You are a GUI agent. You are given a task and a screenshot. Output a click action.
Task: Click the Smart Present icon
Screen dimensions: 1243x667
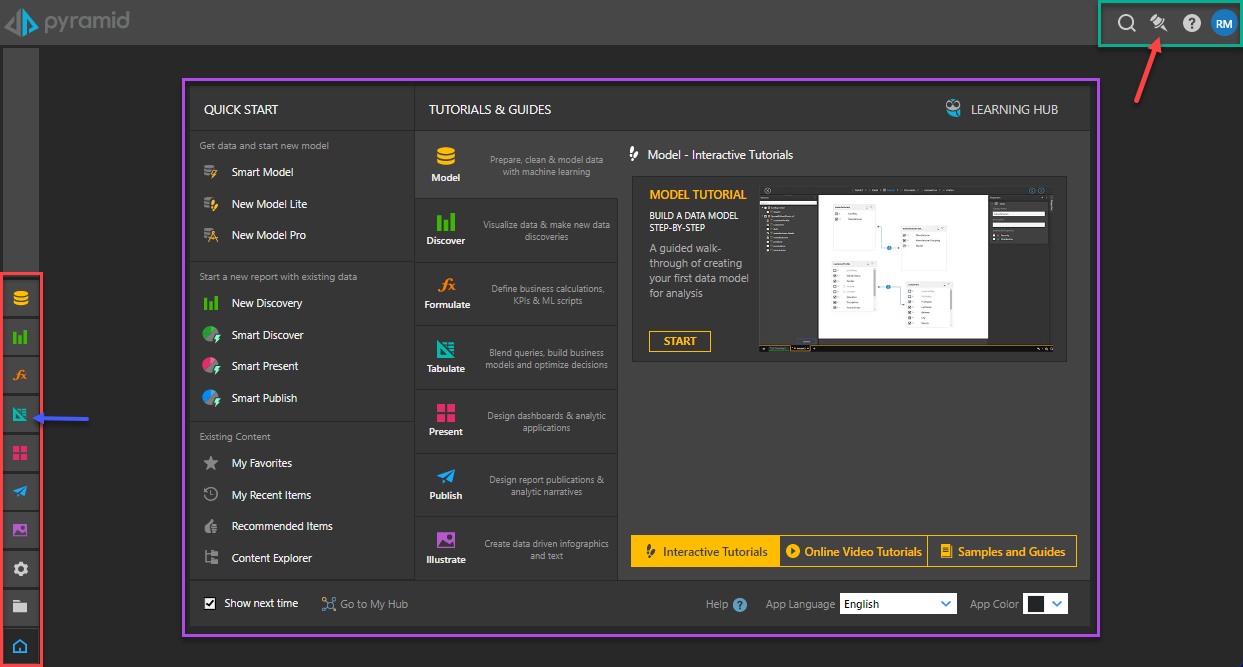click(211, 366)
